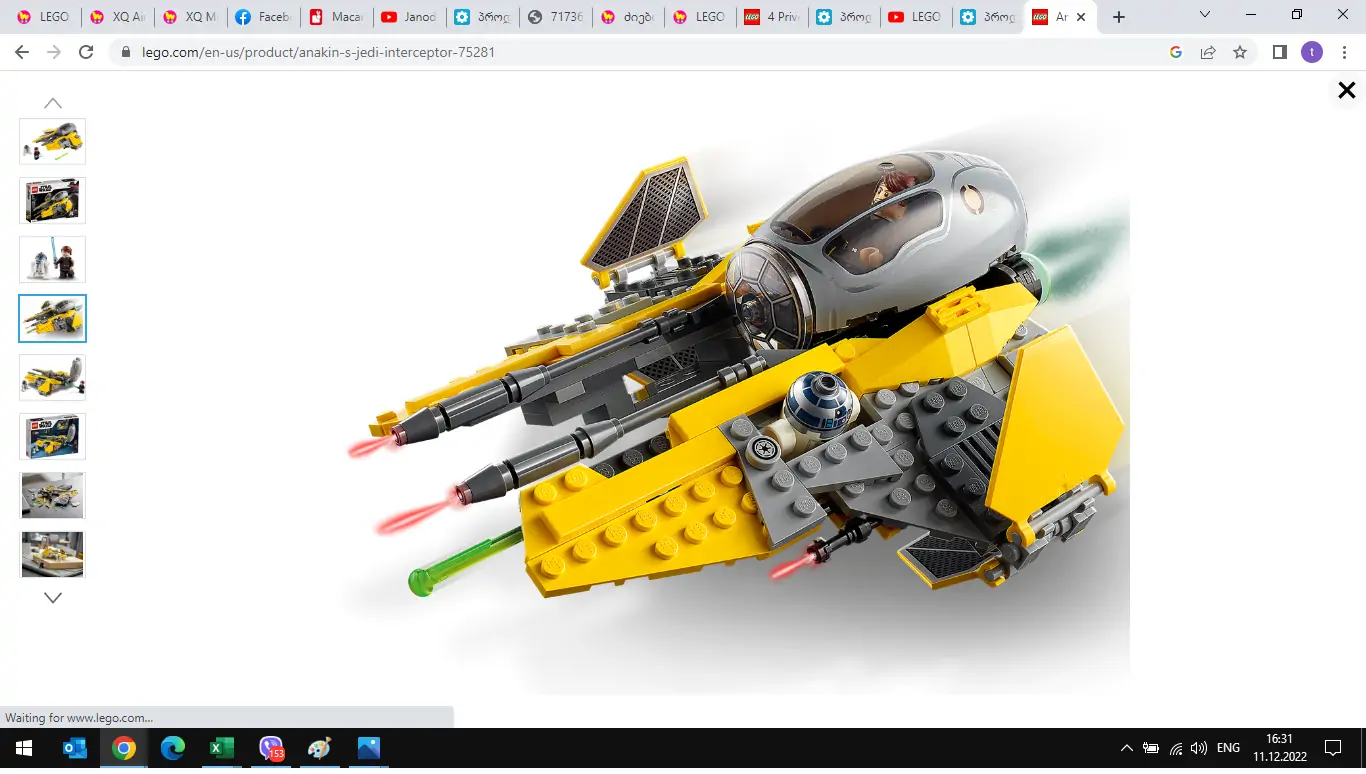Bookmark this page with the star icon
Image resolution: width=1366 pixels, height=774 pixels.
[x=1240, y=52]
